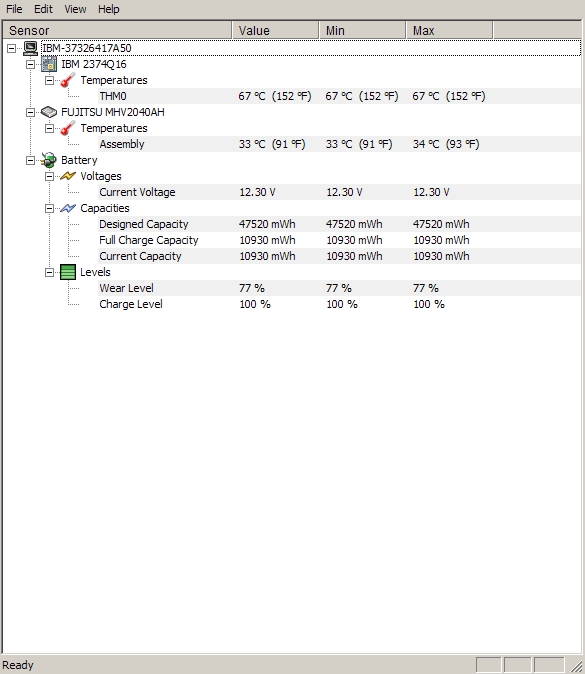The image size is (585, 674).
Task: Open the Help menu
Action: click(108, 9)
